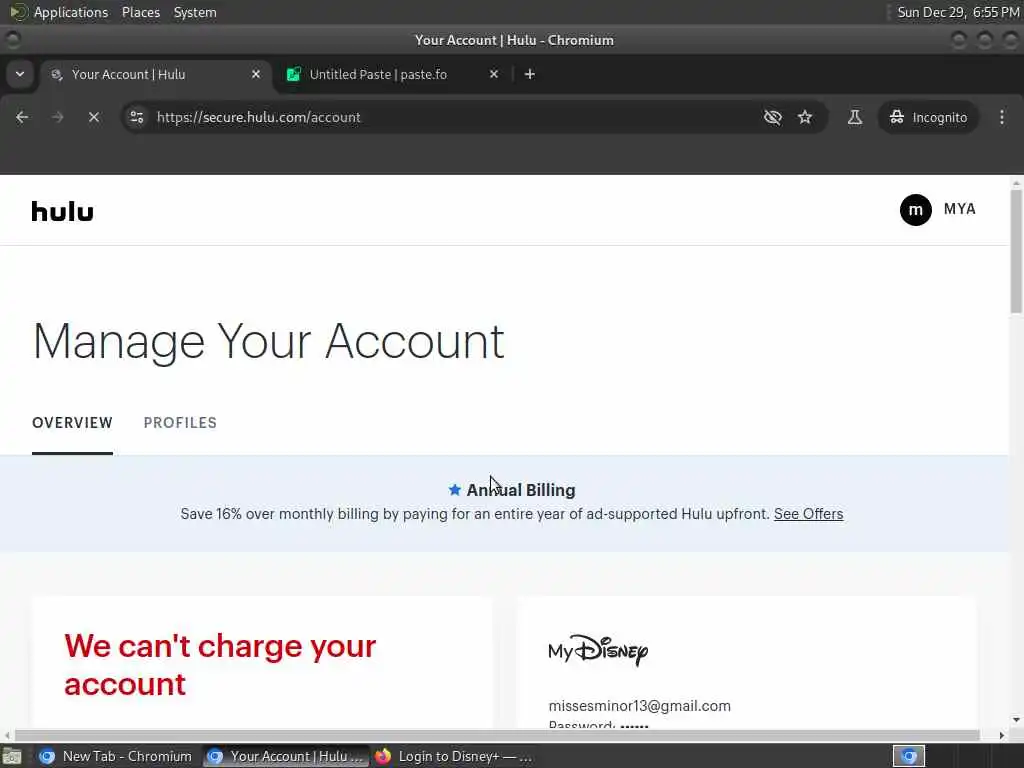This screenshot has width=1024, height=768.
Task: Bookmark this page with the star icon
Action: pyautogui.click(x=805, y=117)
